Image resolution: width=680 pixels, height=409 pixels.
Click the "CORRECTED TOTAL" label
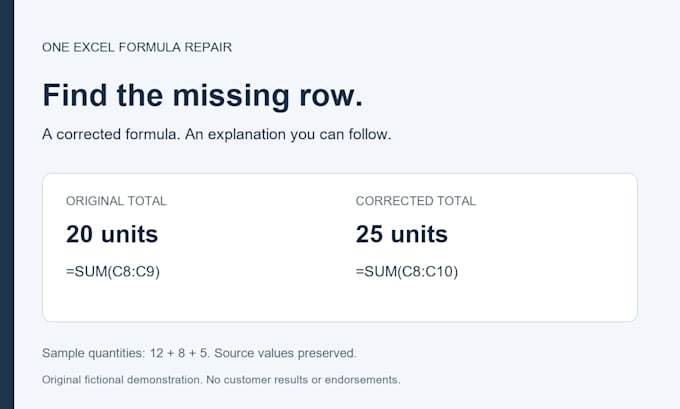tap(415, 201)
